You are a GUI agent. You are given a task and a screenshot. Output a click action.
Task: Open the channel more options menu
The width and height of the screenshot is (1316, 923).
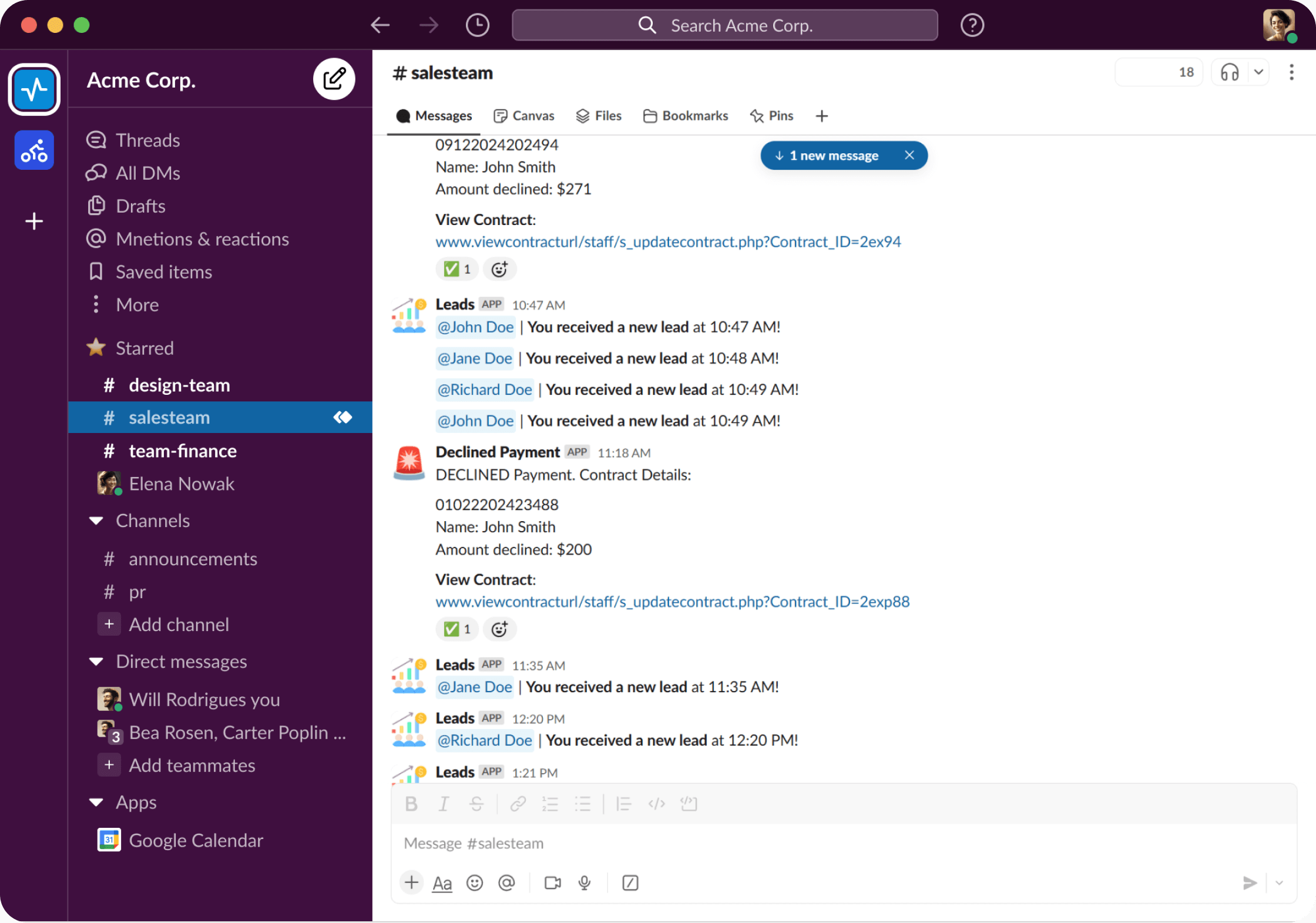[x=1291, y=72]
